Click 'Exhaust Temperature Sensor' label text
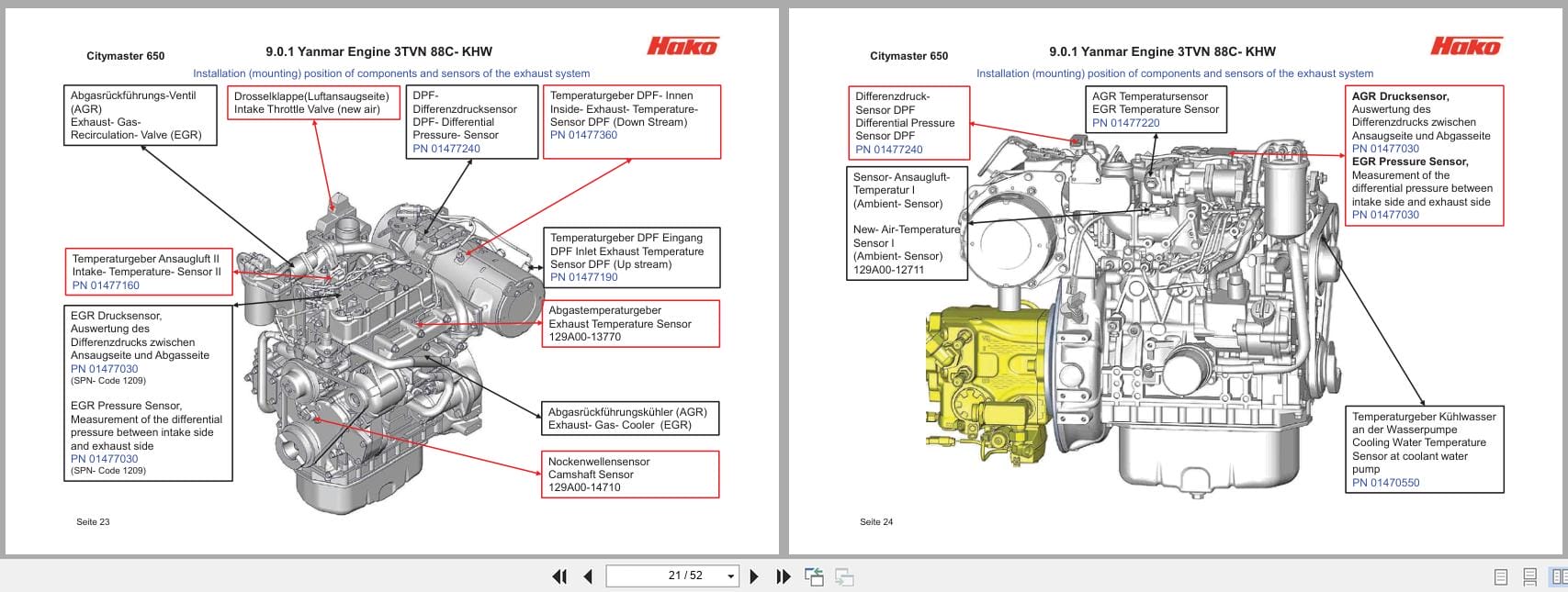 tap(620, 324)
